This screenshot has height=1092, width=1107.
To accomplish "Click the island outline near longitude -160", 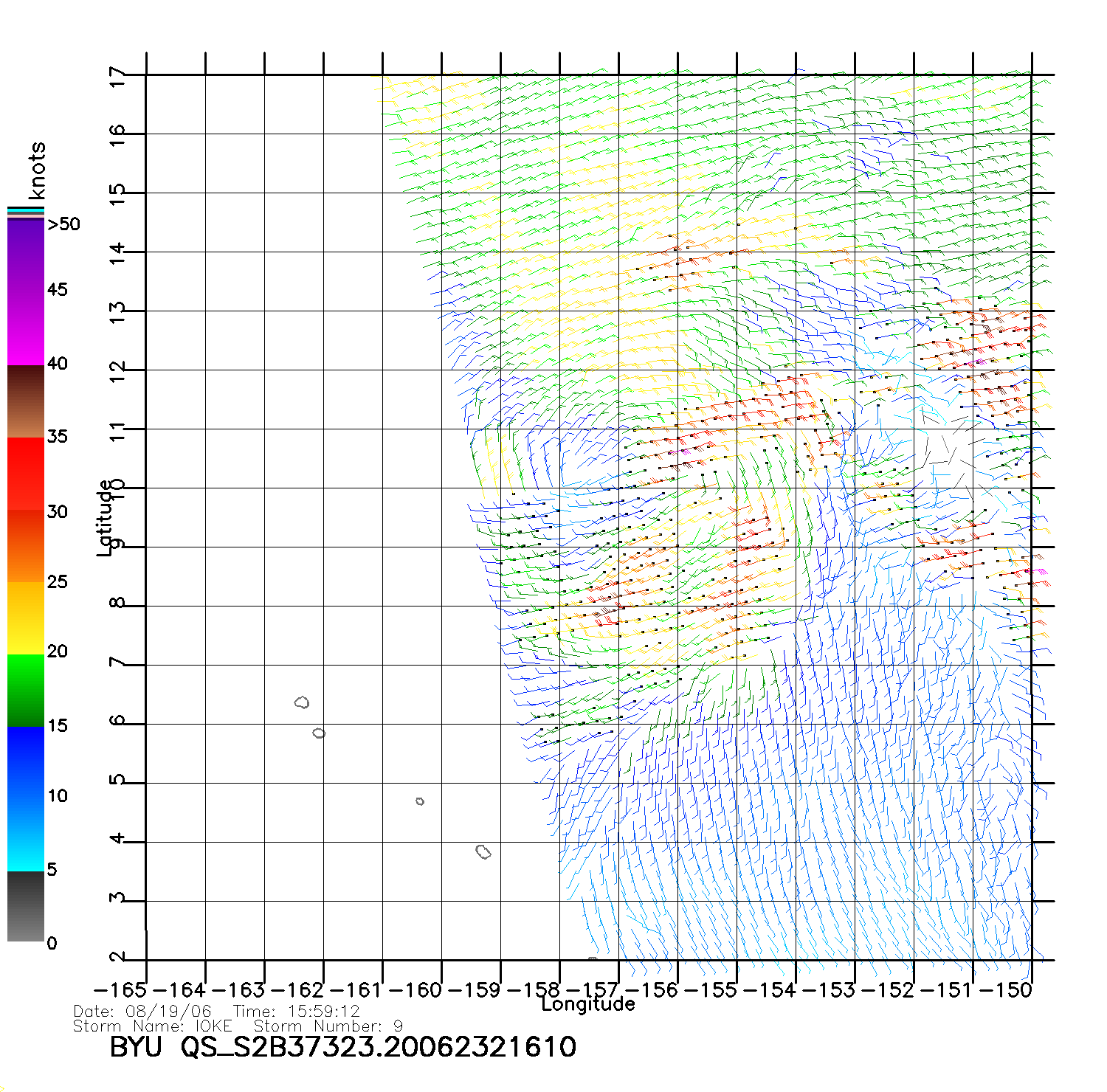I will 420,801.
